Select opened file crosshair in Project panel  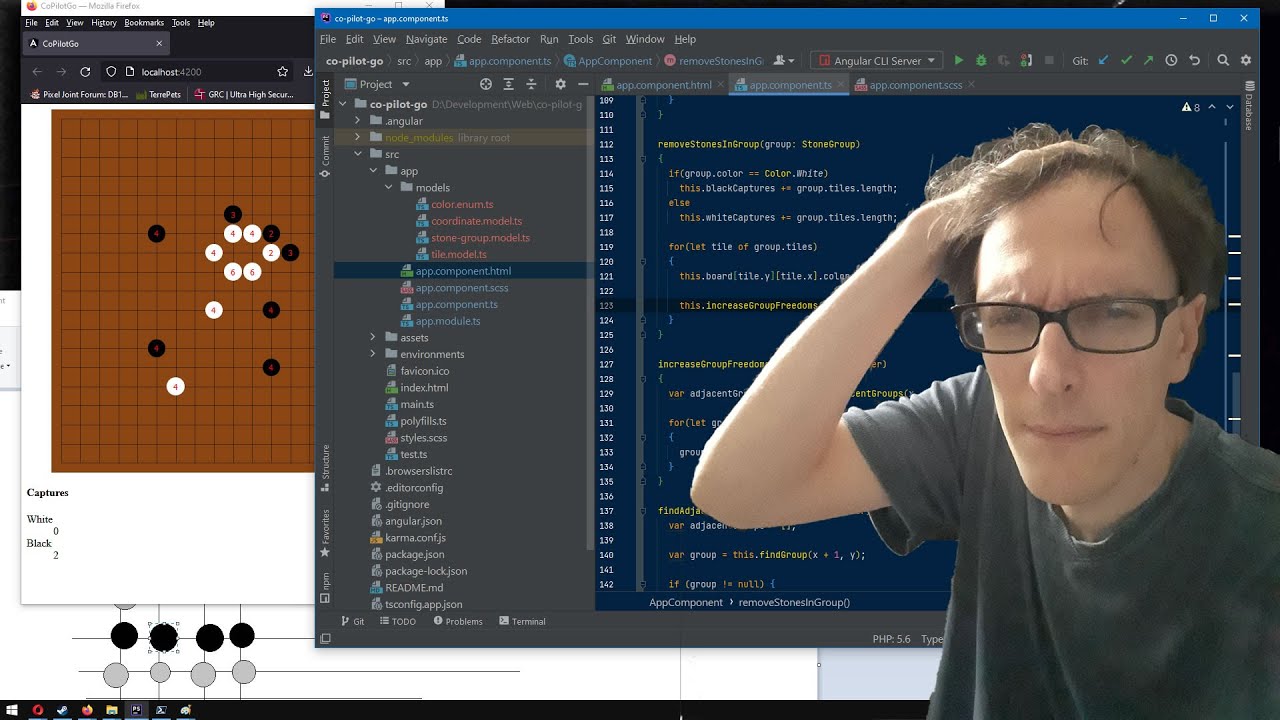486,84
